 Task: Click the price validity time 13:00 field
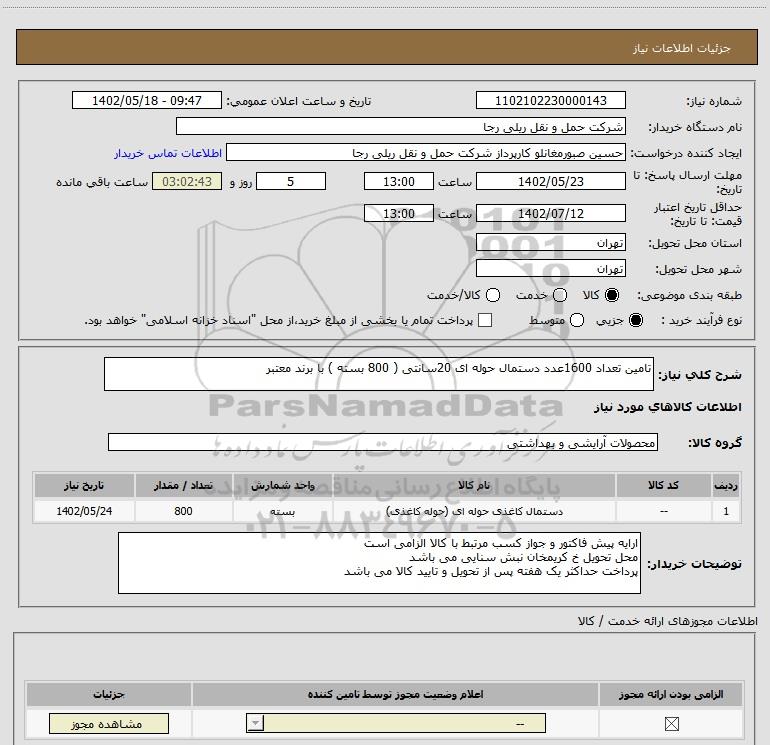[399, 213]
